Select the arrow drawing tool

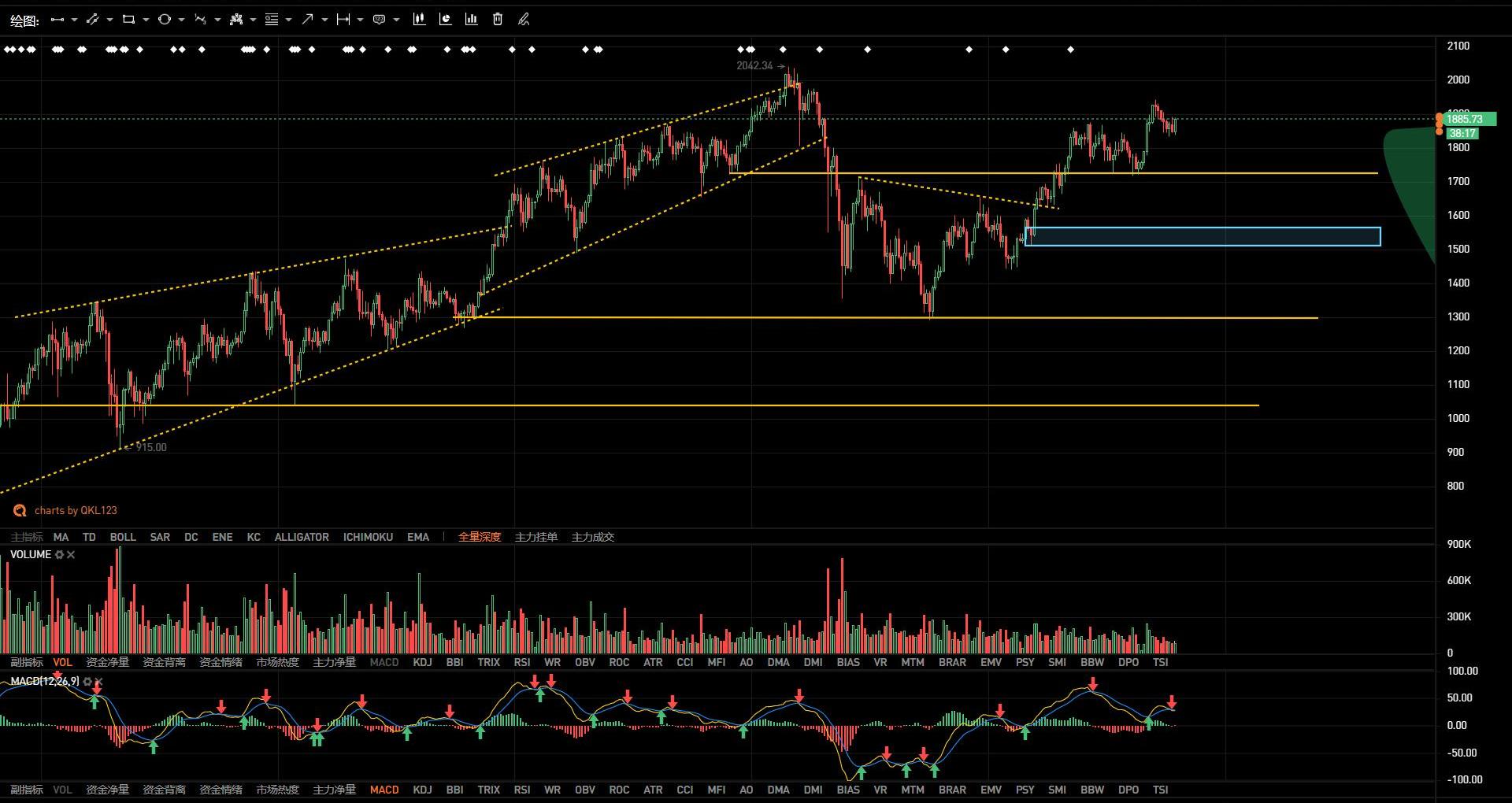tap(307, 20)
